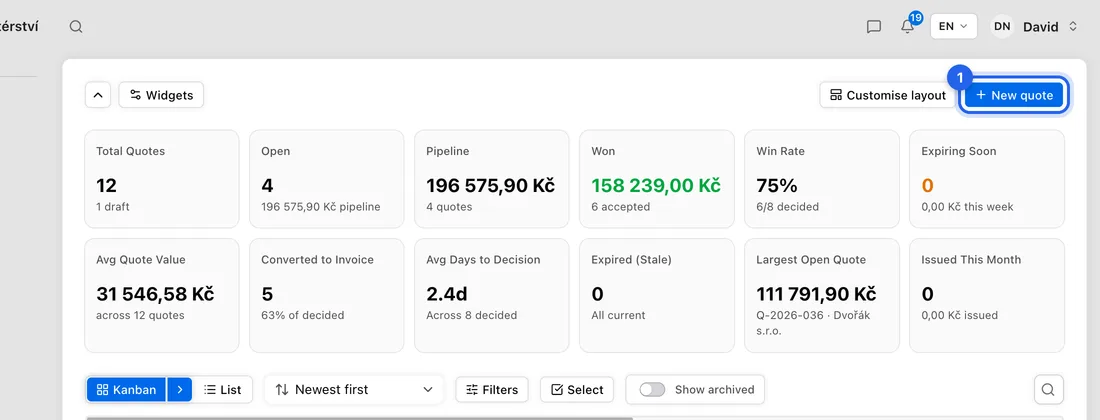Switch to List view
This screenshot has height=420, width=1100.
pos(222,389)
